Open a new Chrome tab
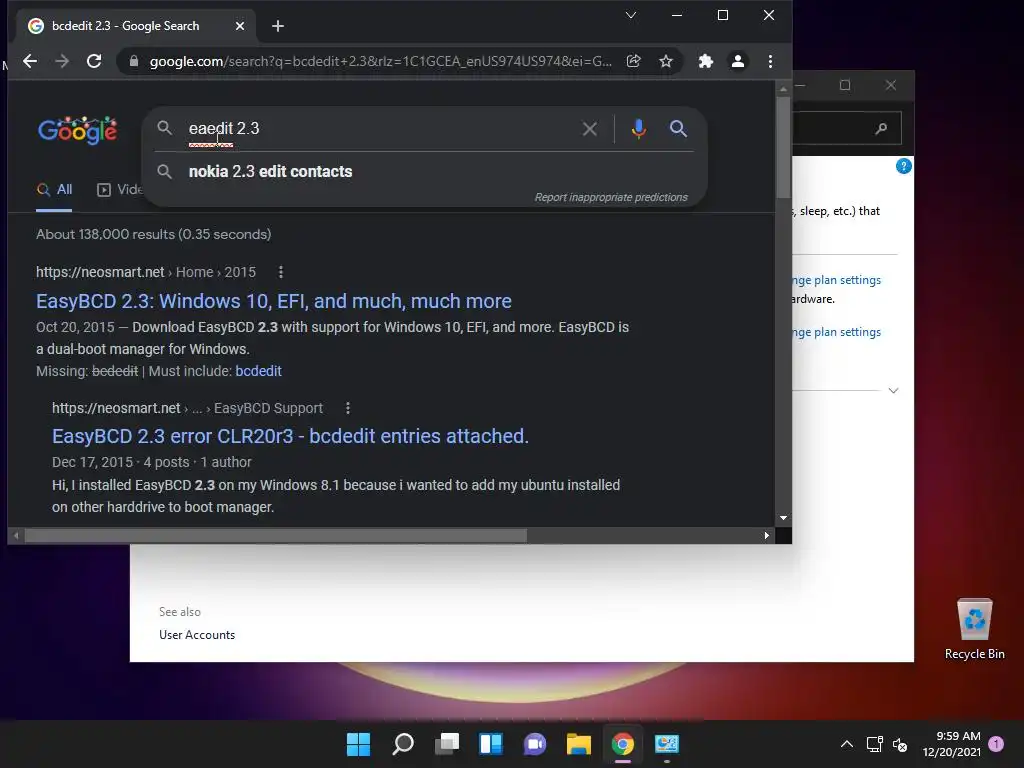The image size is (1024, 768). [x=278, y=26]
